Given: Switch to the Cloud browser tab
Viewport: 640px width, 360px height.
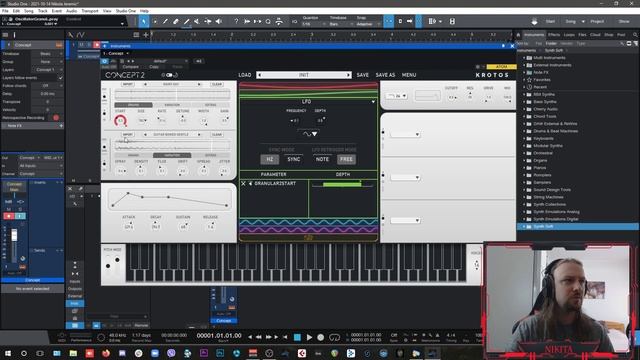Looking at the screenshot, I should coord(595,35).
